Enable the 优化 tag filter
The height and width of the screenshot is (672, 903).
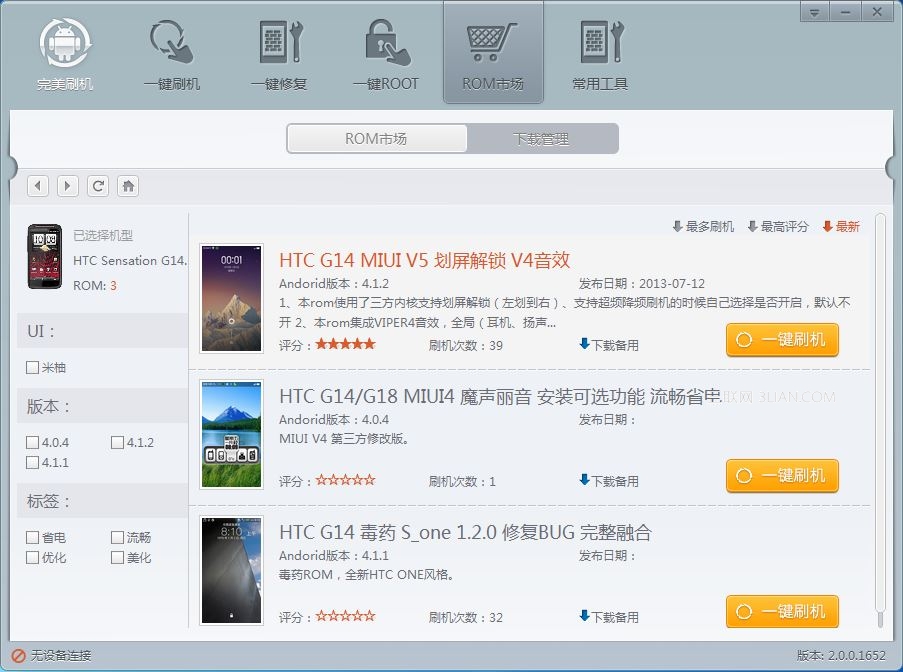point(32,557)
